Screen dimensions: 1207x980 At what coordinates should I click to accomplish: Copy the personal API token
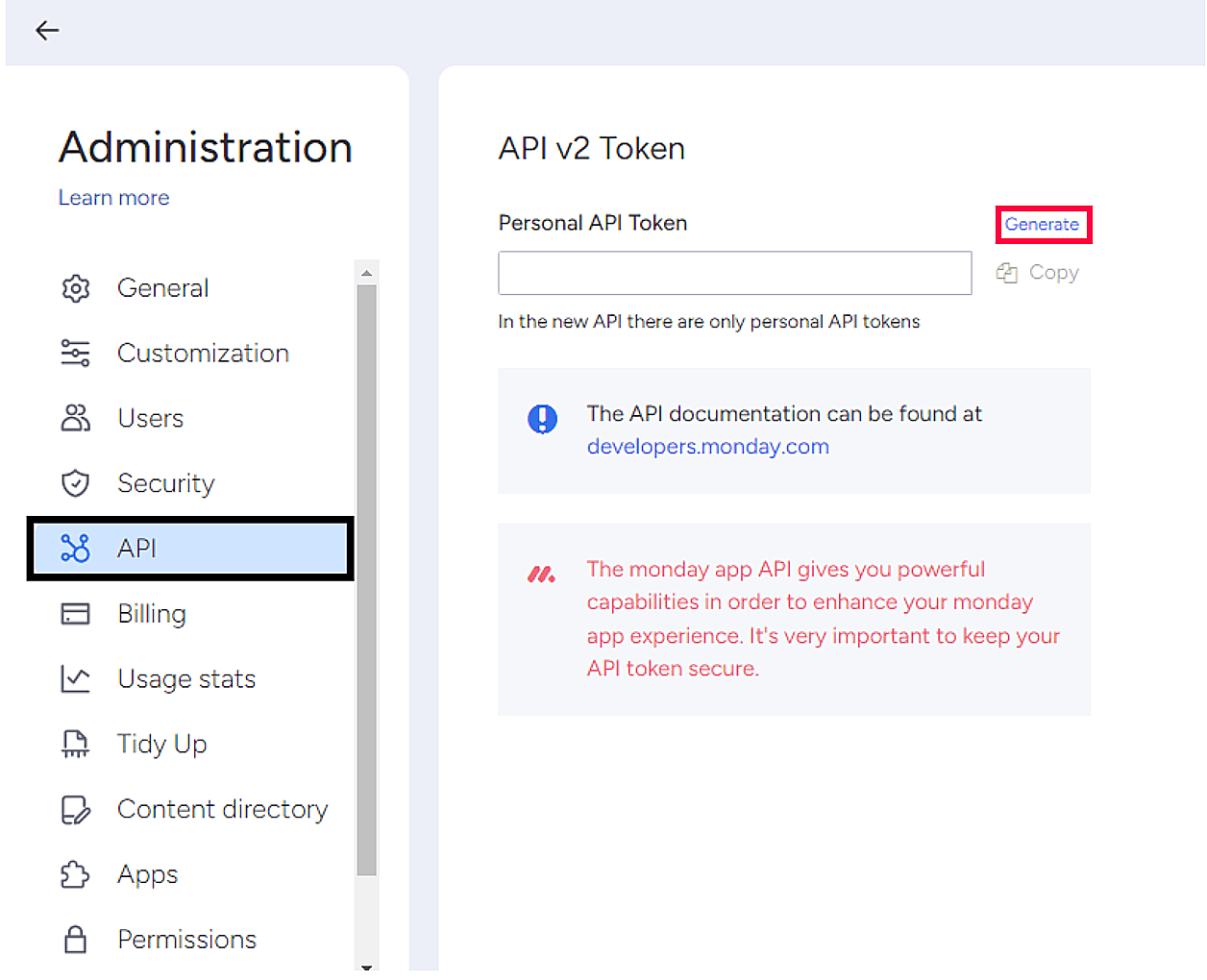[x=1039, y=273]
